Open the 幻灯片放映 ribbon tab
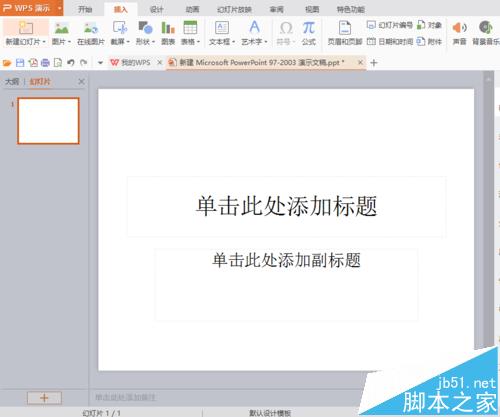 click(234, 9)
